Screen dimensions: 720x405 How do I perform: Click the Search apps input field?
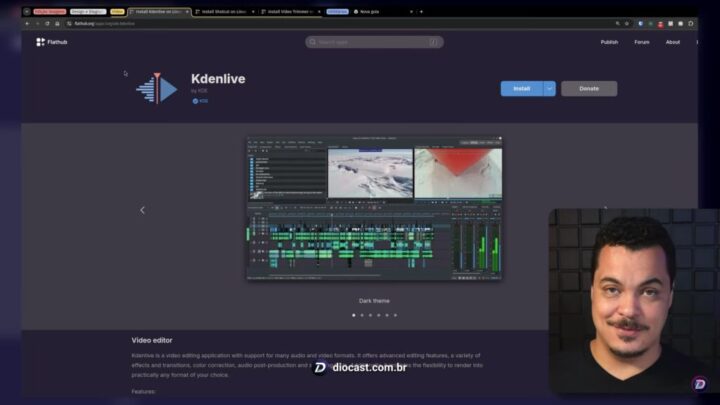pyautogui.click(x=374, y=42)
